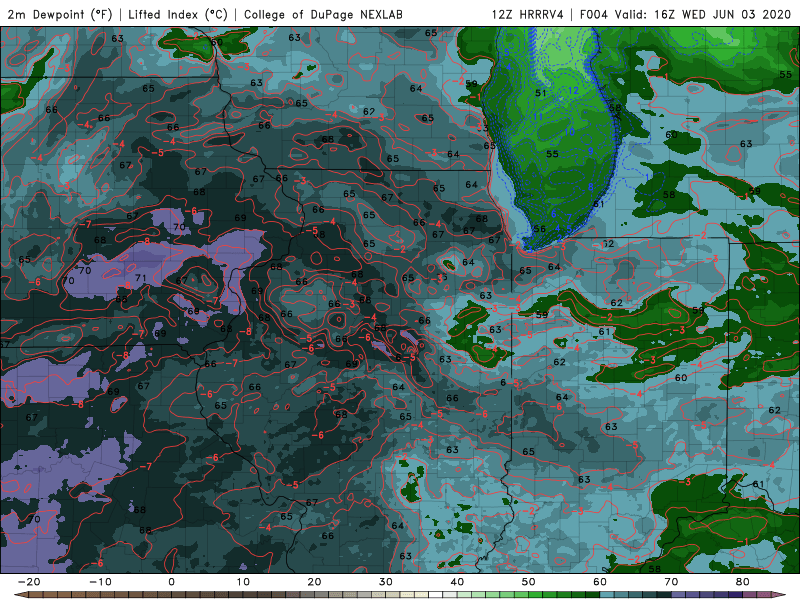
Task: Click the blue '11' lifted index label
Action: click(x=538, y=117)
